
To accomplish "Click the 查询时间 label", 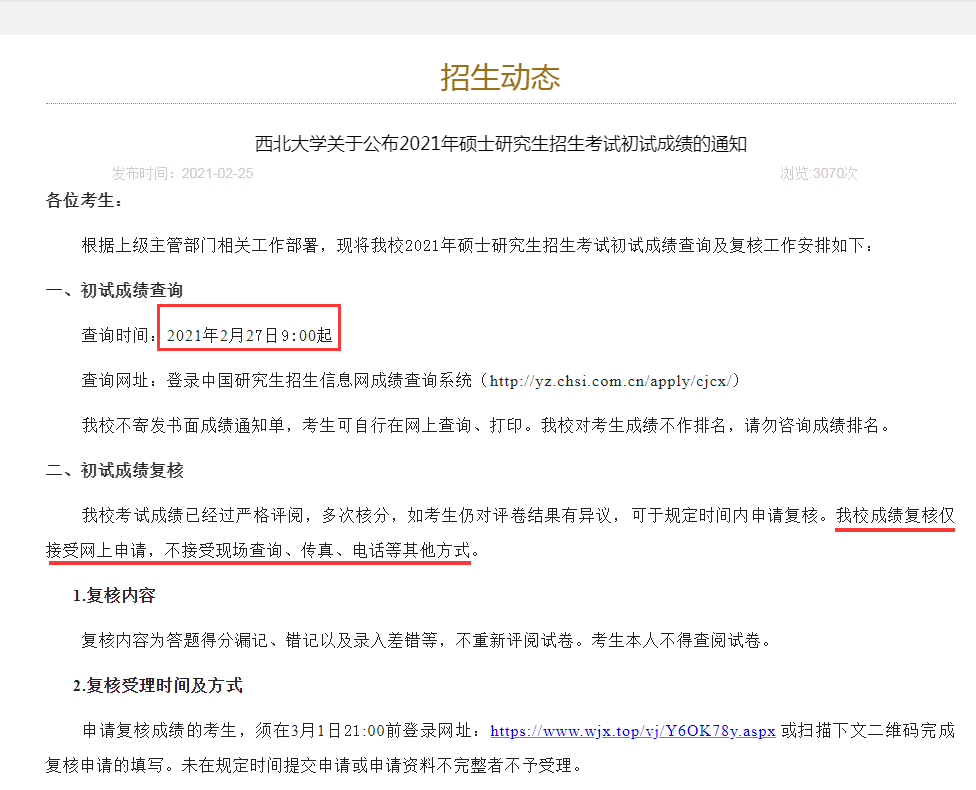I will pyautogui.click(x=118, y=336).
